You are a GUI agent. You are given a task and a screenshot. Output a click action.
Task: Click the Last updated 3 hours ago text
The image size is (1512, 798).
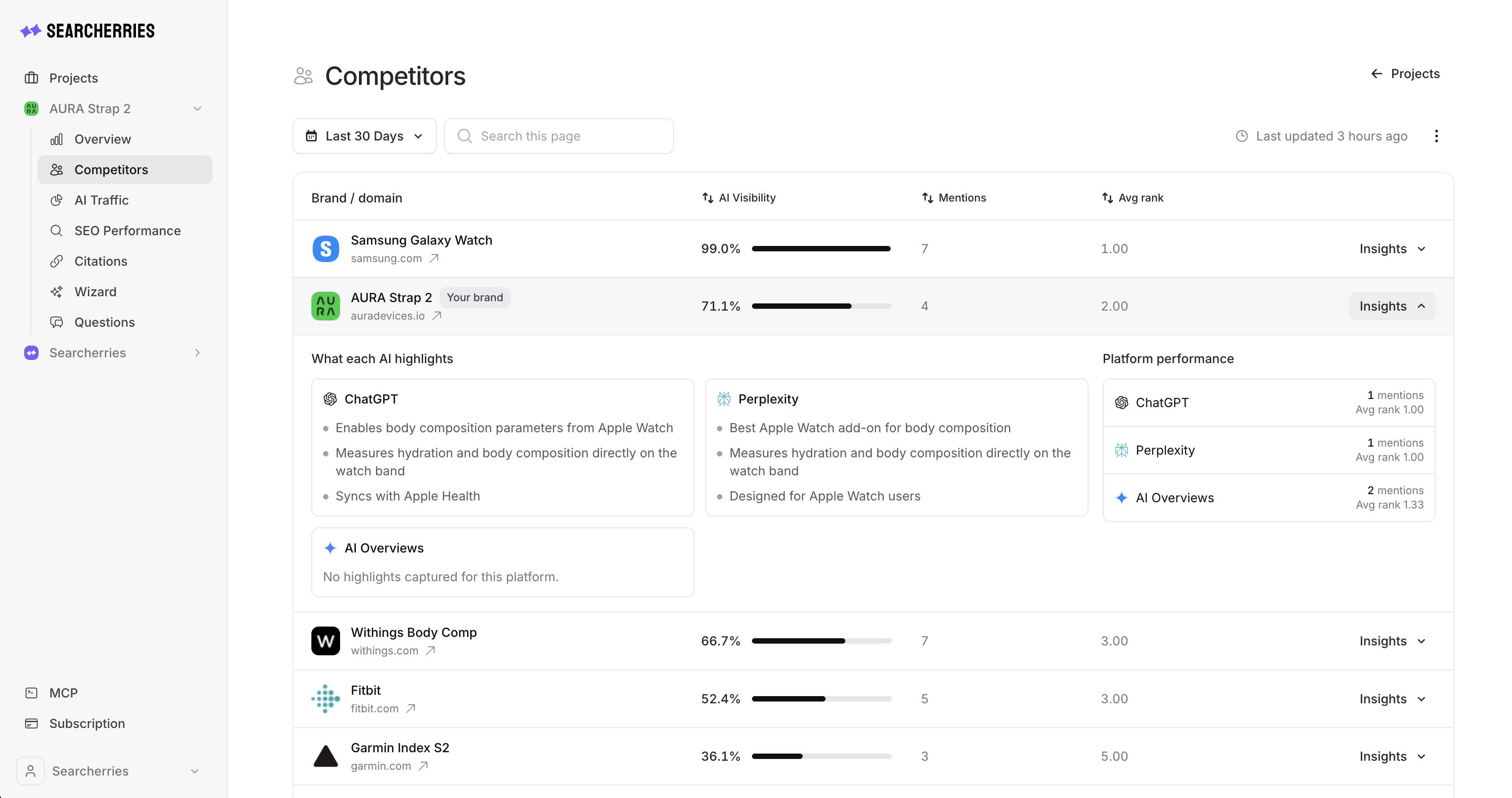click(1332, 136)
